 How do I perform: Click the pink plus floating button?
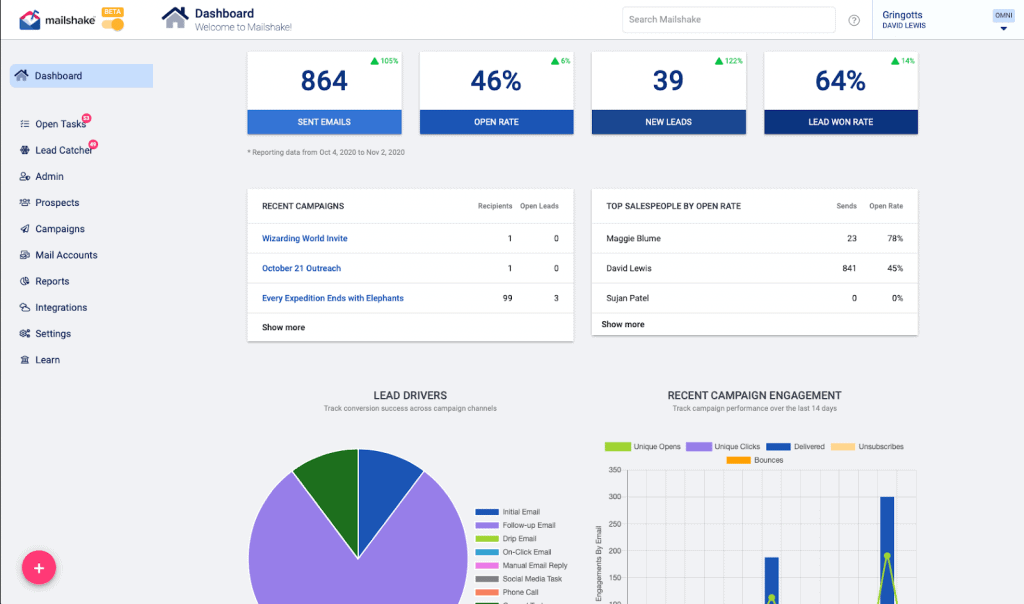pyautogui.click(x=39, y=568)
